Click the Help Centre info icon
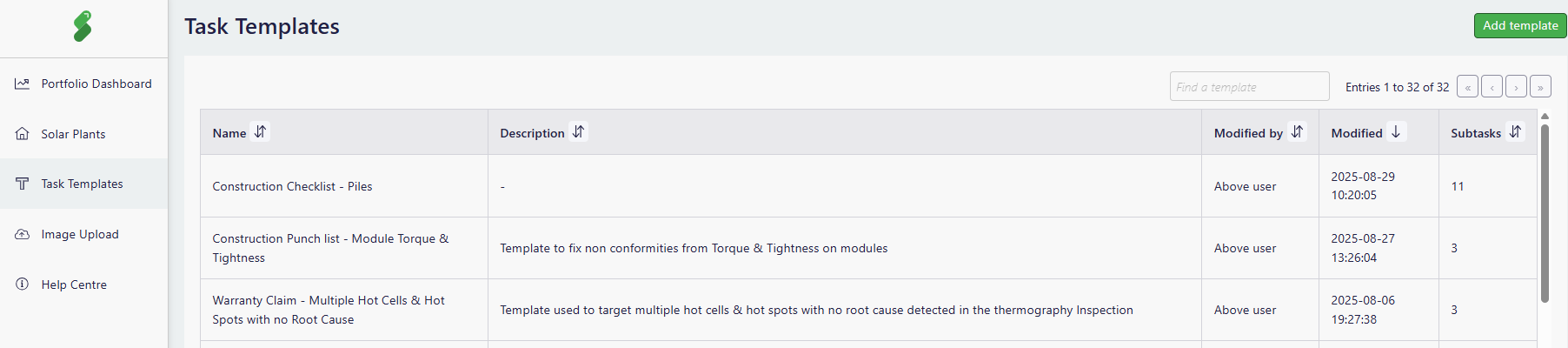 [x=23, y=284]
